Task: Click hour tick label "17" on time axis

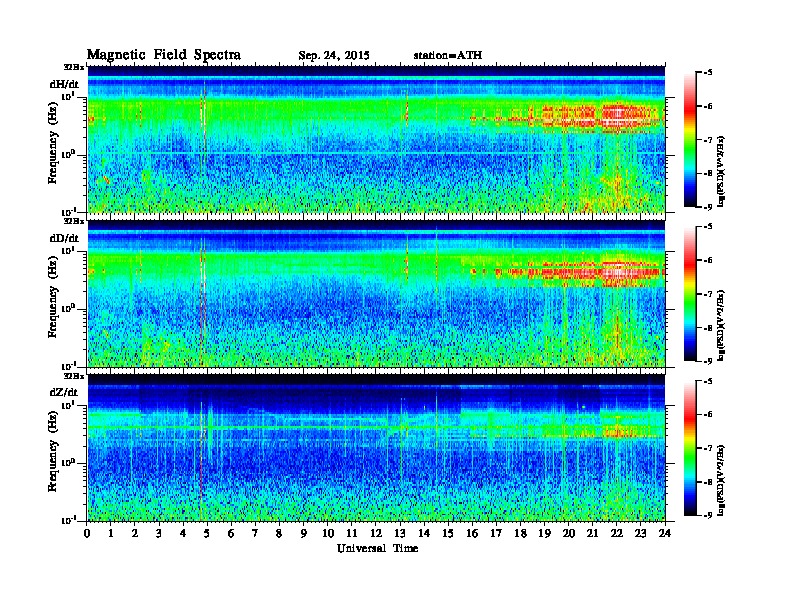Action: (496, 533)
